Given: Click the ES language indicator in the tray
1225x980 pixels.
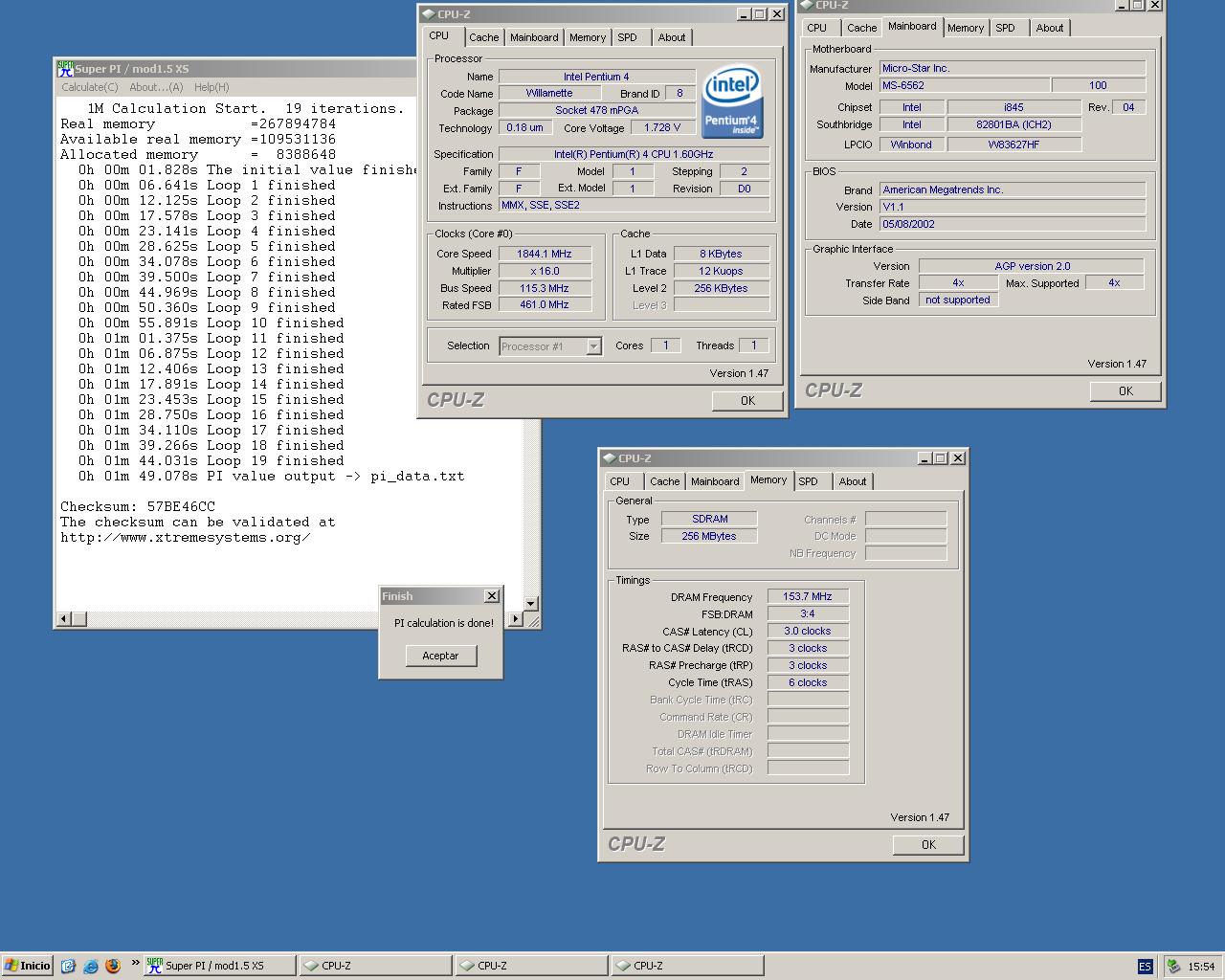Looking at the screenshot, I should [1145, 967].
